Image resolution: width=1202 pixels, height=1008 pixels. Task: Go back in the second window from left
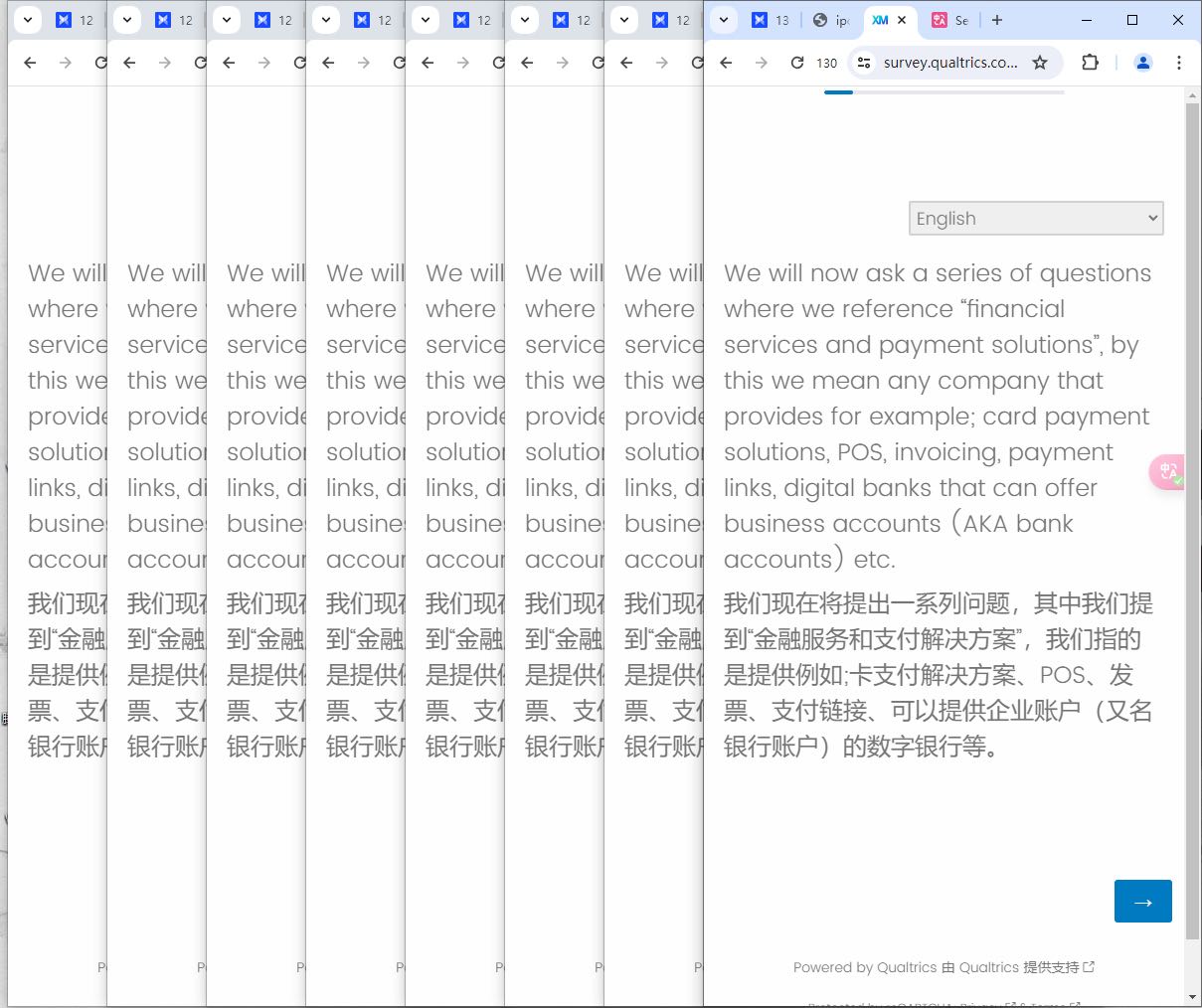pos(129,63)
